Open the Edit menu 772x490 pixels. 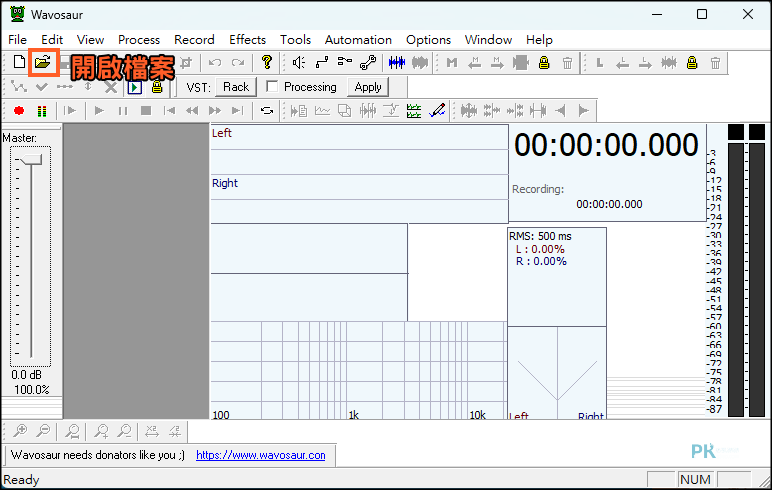(52, 39)
